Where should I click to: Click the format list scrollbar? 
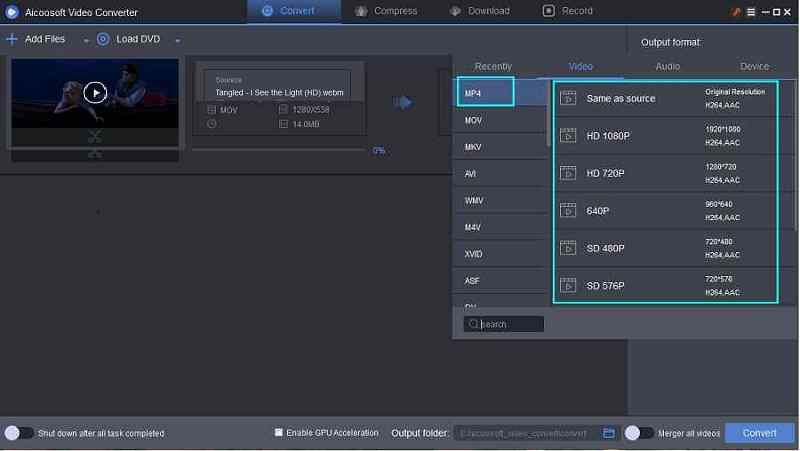548,113
